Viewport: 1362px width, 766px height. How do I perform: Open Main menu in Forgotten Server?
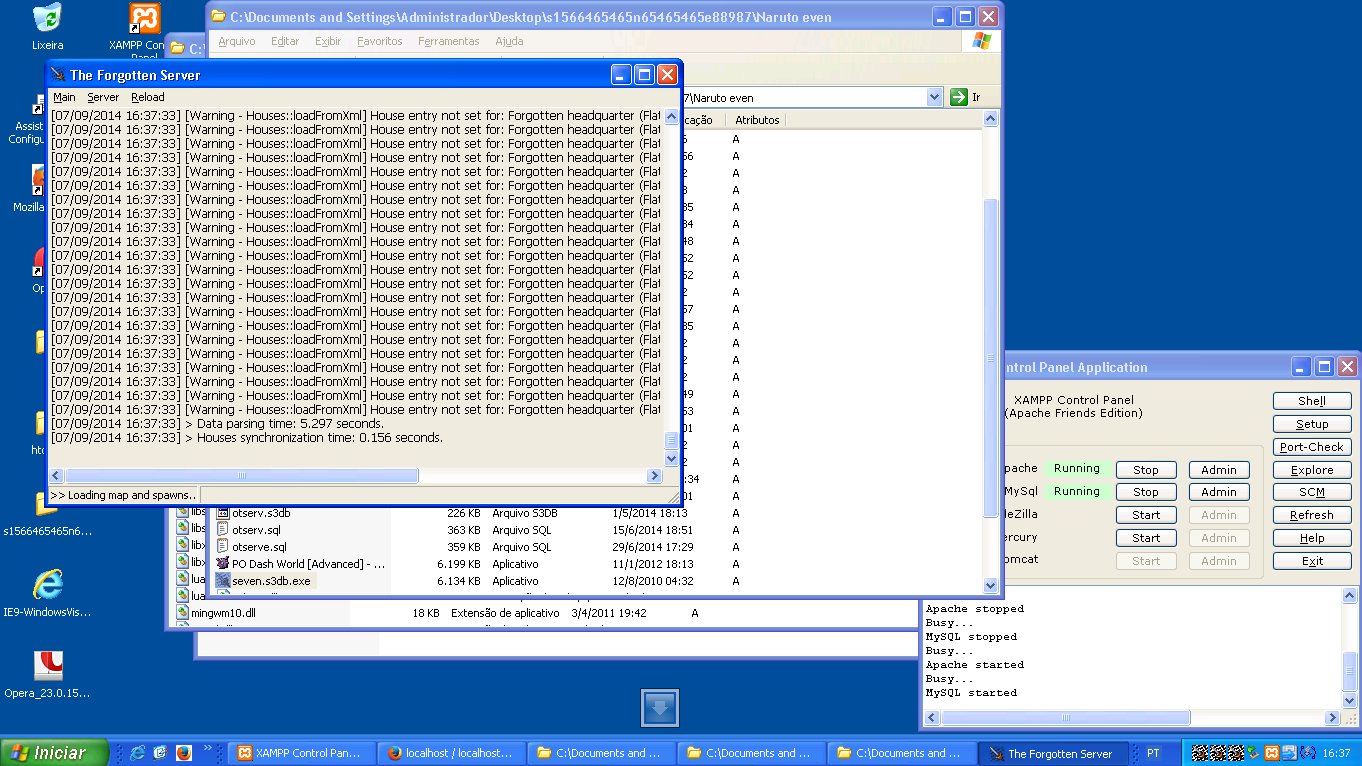64,97
